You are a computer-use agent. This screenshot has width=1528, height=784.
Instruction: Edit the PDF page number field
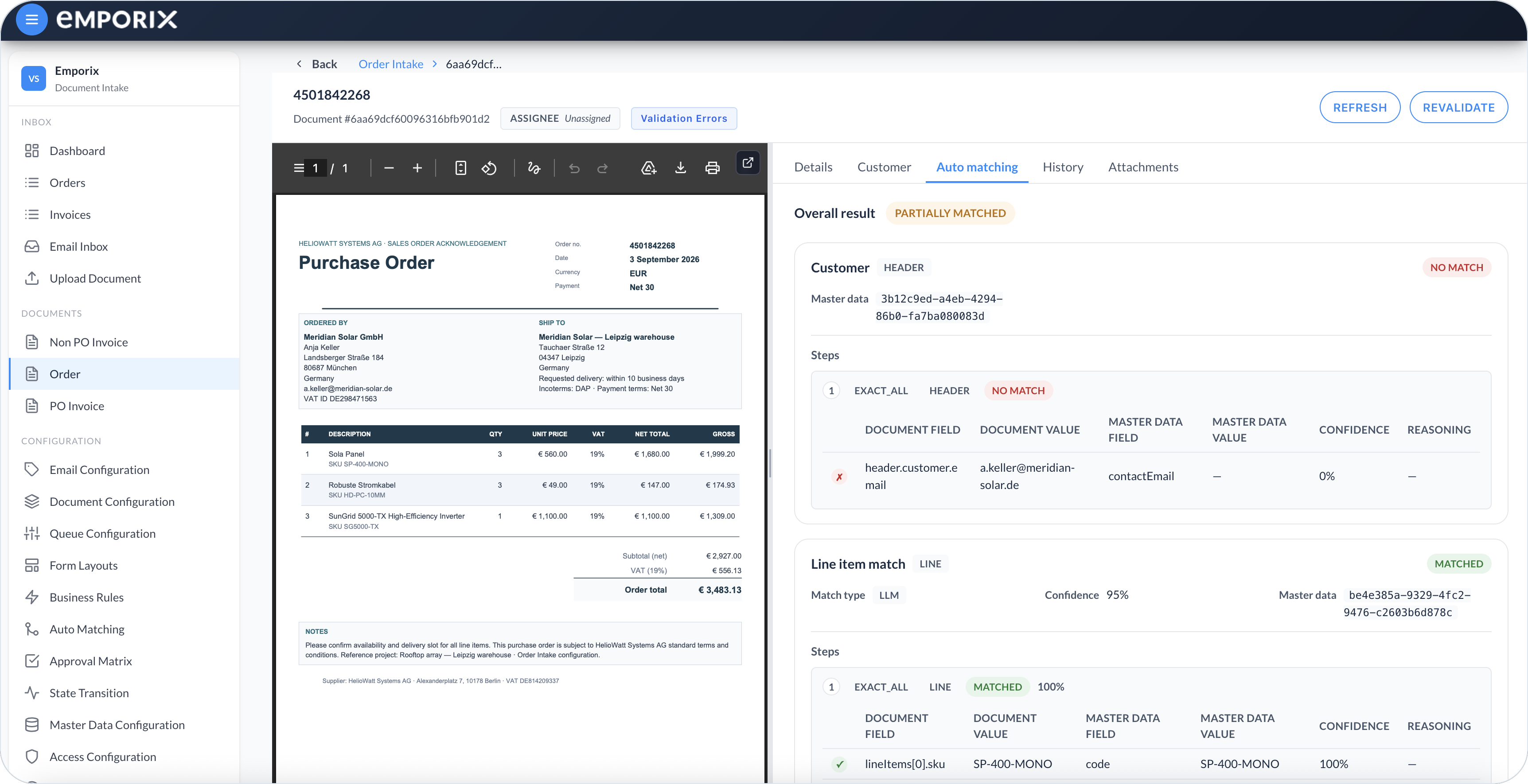(x=315, y=168)
